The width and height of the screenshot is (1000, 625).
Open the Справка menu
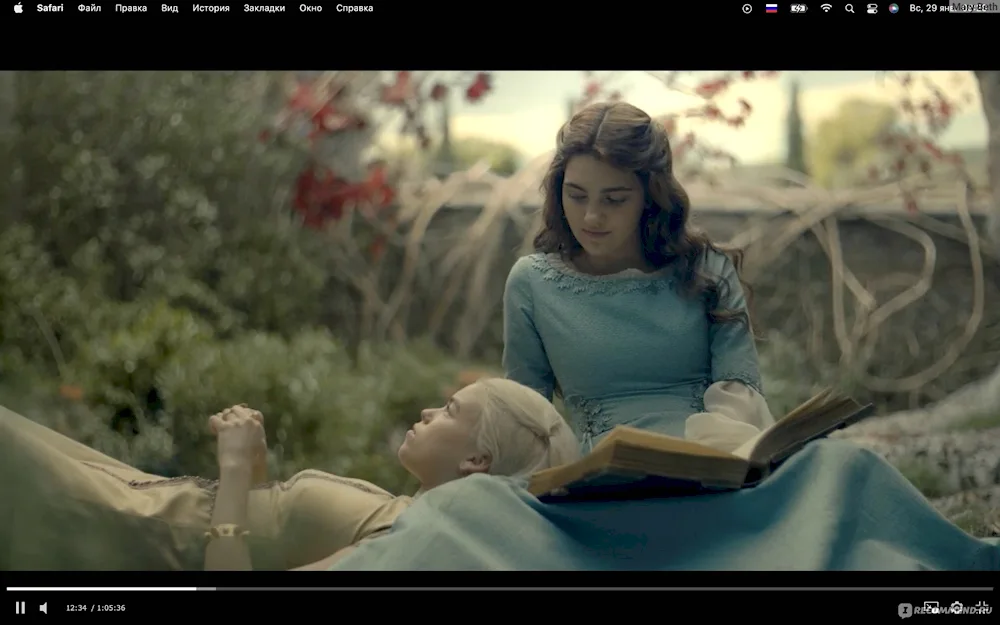pyautogui.click(x=355, y=8)
